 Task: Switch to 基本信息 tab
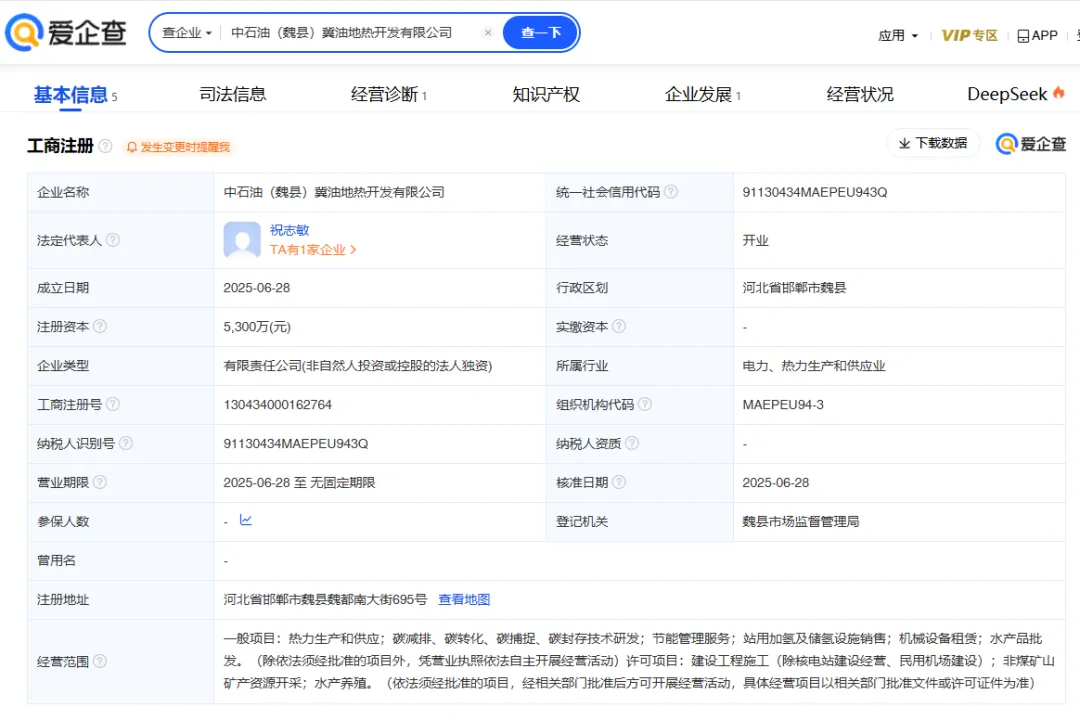tap(75, 94)
